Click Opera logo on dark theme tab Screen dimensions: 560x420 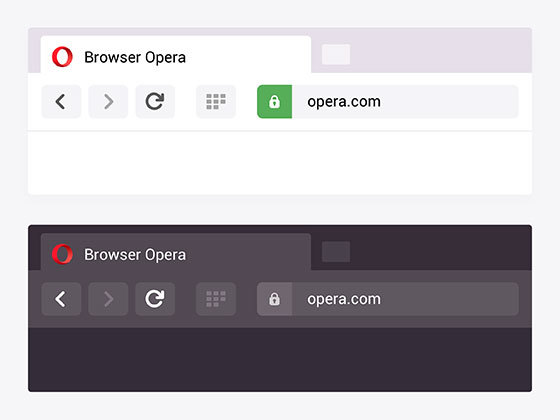pyautogui.click(x=62, y=254)
